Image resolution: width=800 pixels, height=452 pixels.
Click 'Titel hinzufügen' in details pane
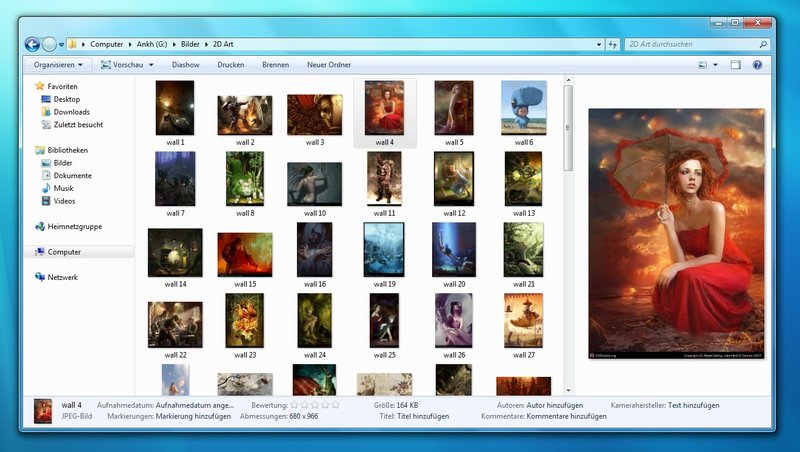tap(423, 416)
